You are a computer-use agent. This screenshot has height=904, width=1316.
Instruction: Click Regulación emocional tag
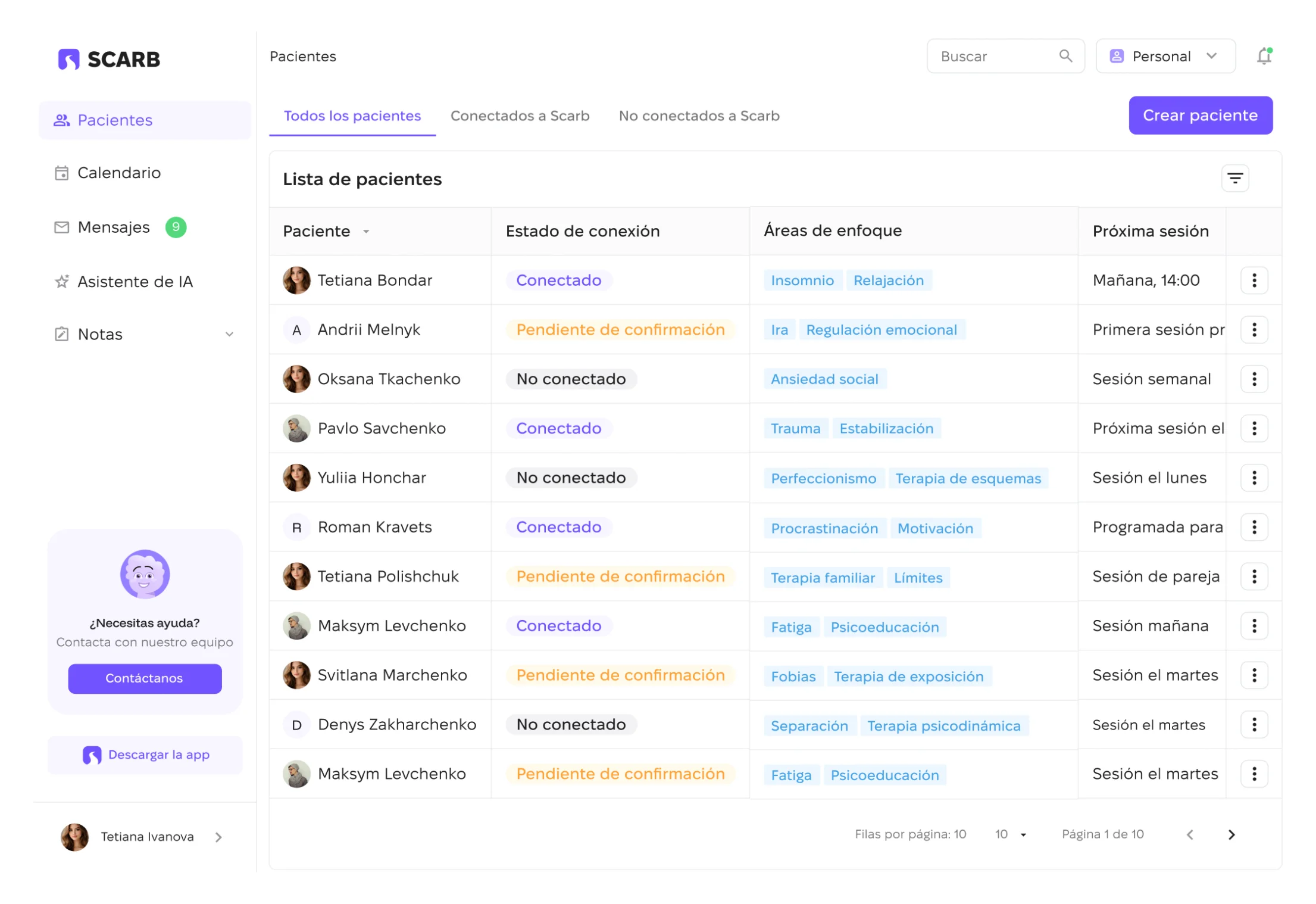click(881, 329)
